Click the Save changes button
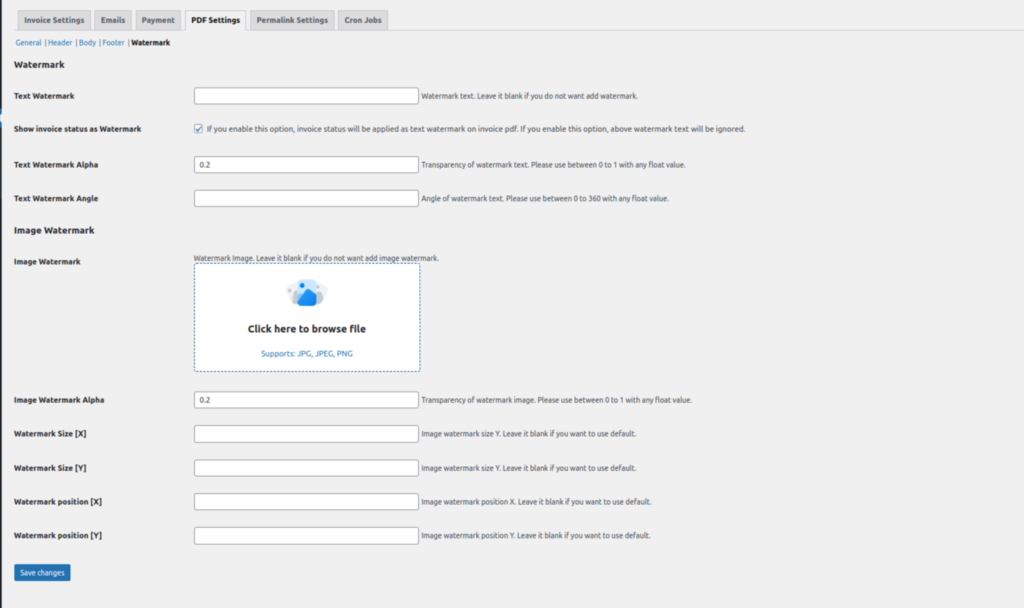 tap(41, 572)
